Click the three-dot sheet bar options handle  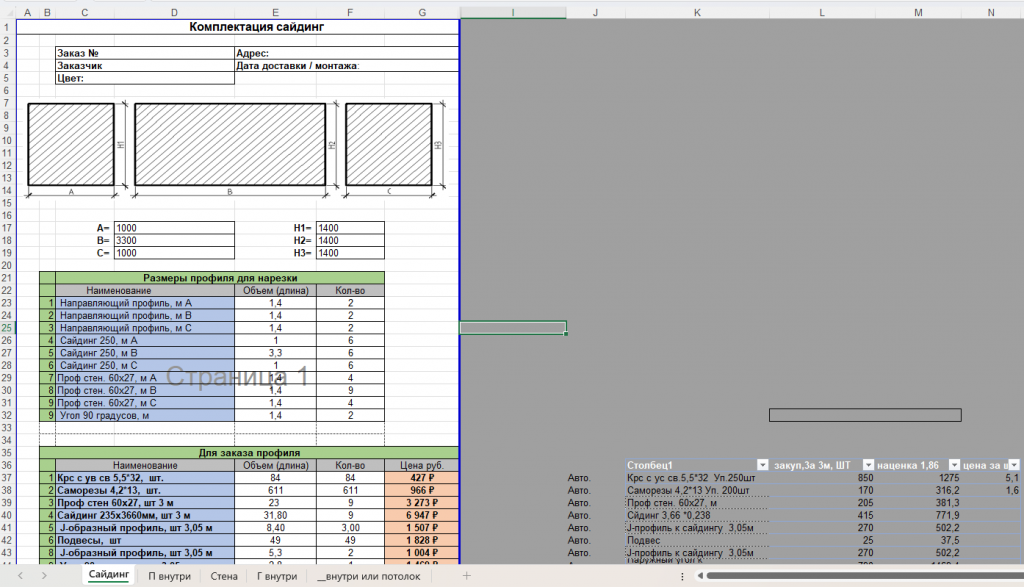tap(682, 576)
